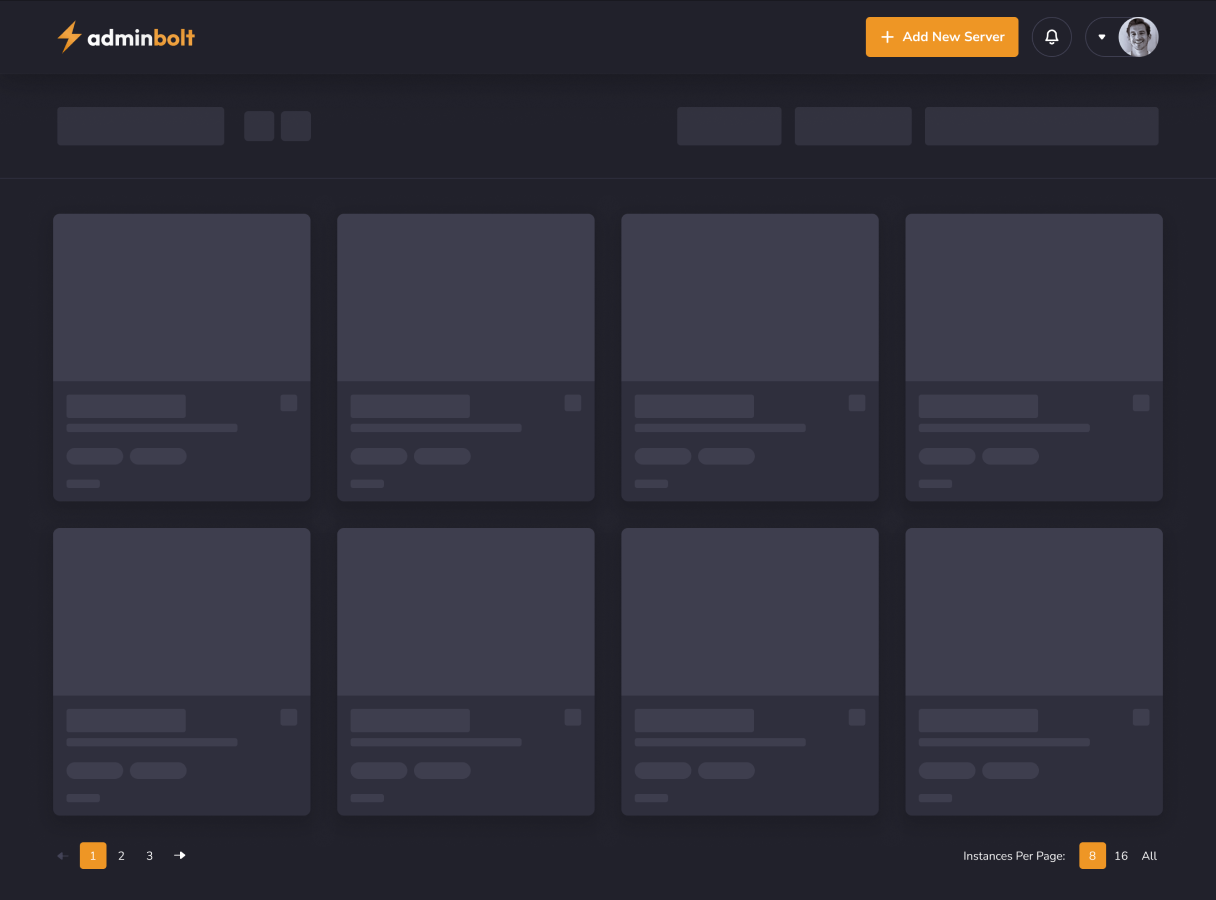
Task: Click the adminbolt lightning bolt logo
Action: tap(67, 36)
